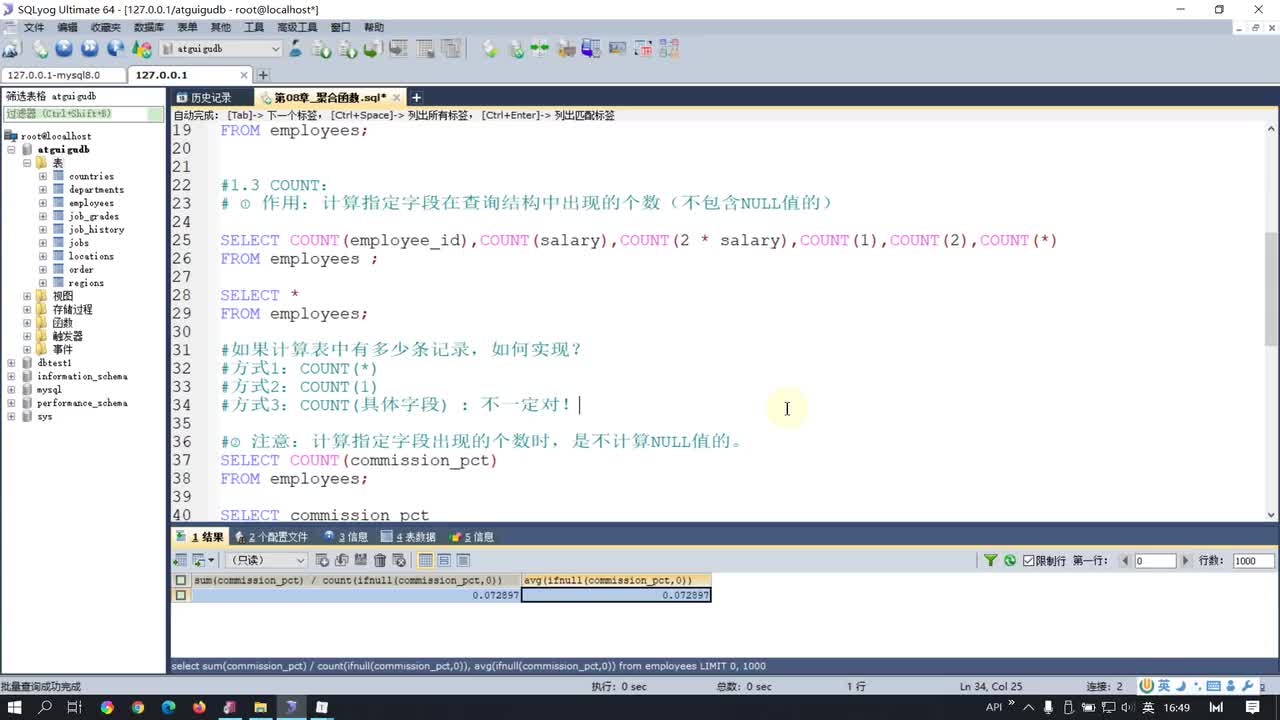The width and height of the screenshot is (1280, 720).
Task: Select the departments table
Action: tap(96, 190)
